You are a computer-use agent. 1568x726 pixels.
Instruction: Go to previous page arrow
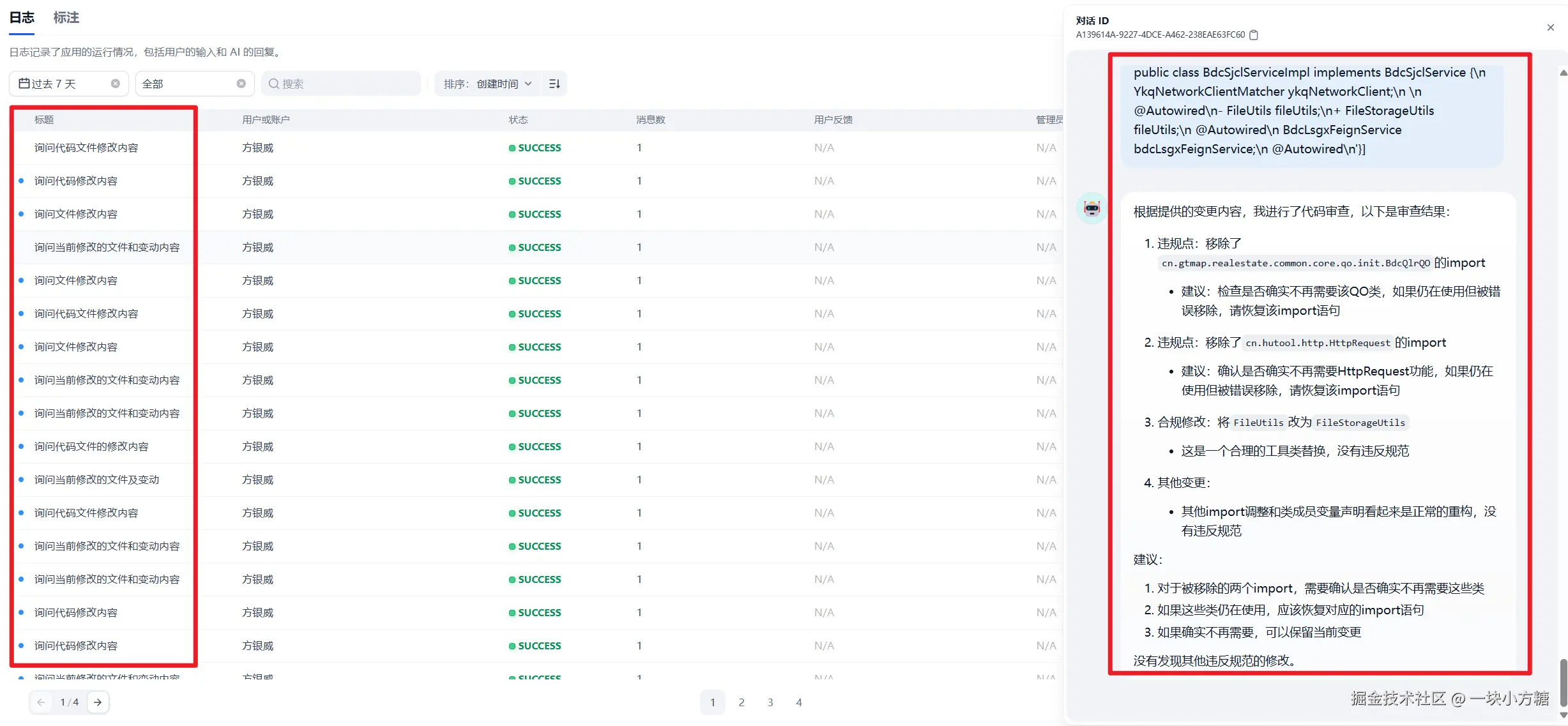point(41,702)
